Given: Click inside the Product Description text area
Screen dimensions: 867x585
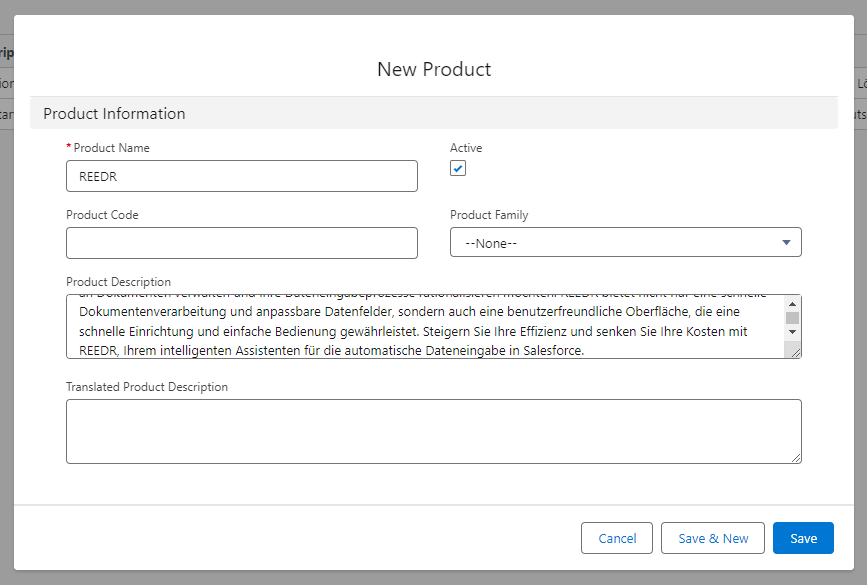Looking at the screenshot, I should point(420,326).
